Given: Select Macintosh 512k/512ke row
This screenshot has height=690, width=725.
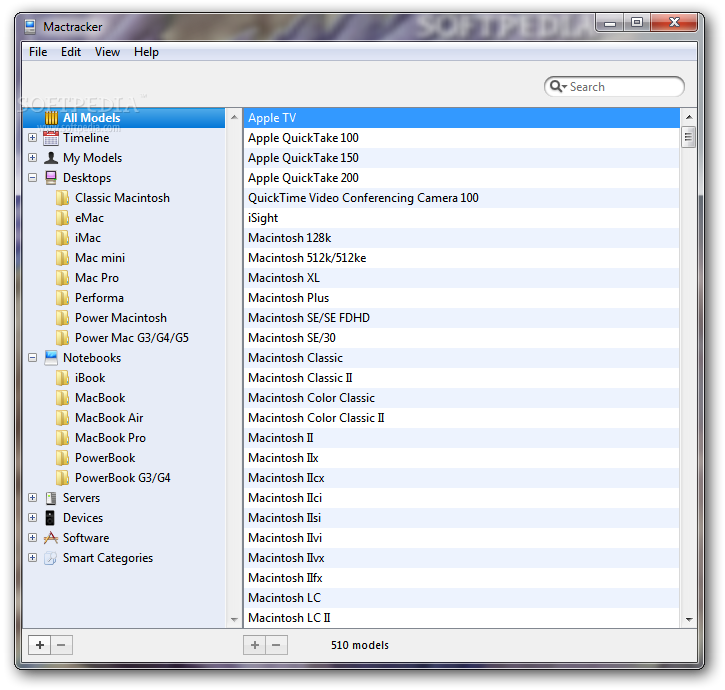Looking at the screenshot, I should pos(461,258).
